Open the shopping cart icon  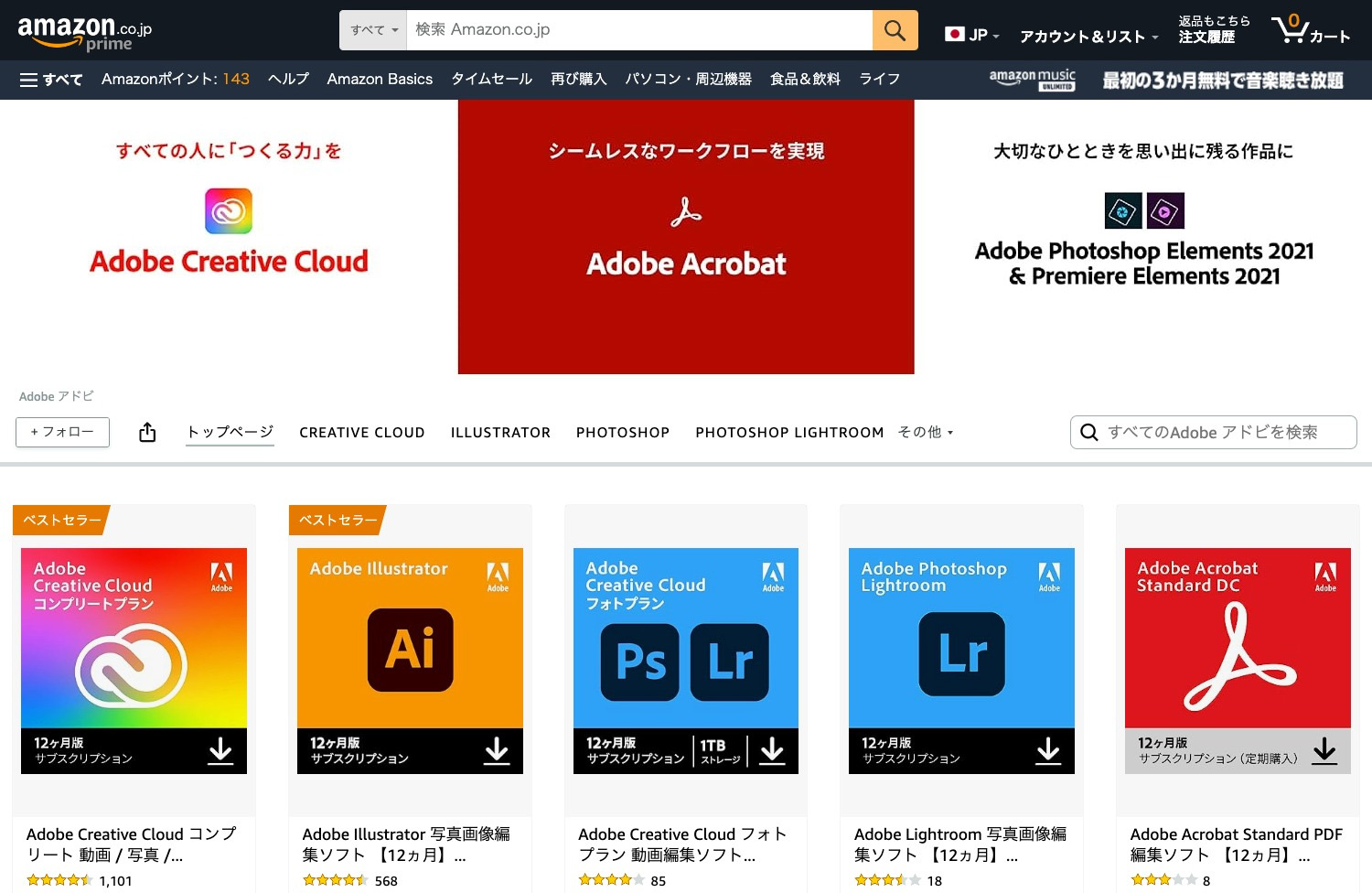click(x=1290, y=29)
